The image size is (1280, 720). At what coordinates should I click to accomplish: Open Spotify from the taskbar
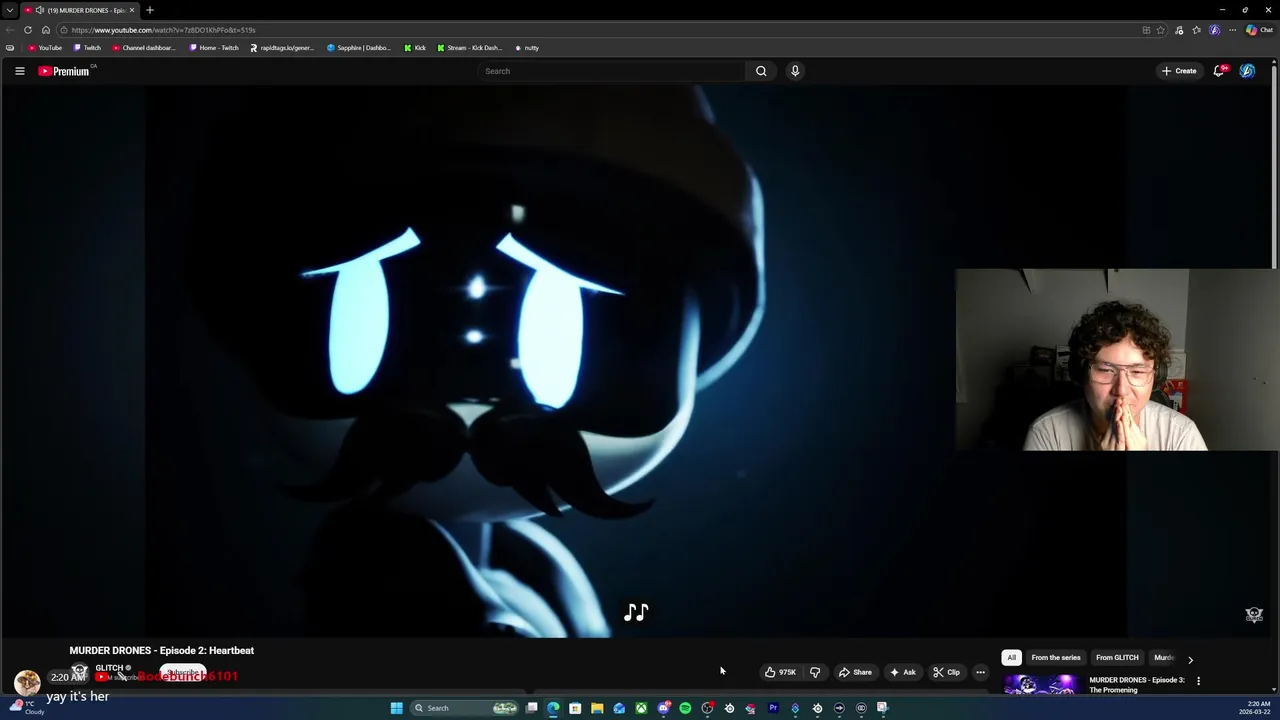(685, 708)
